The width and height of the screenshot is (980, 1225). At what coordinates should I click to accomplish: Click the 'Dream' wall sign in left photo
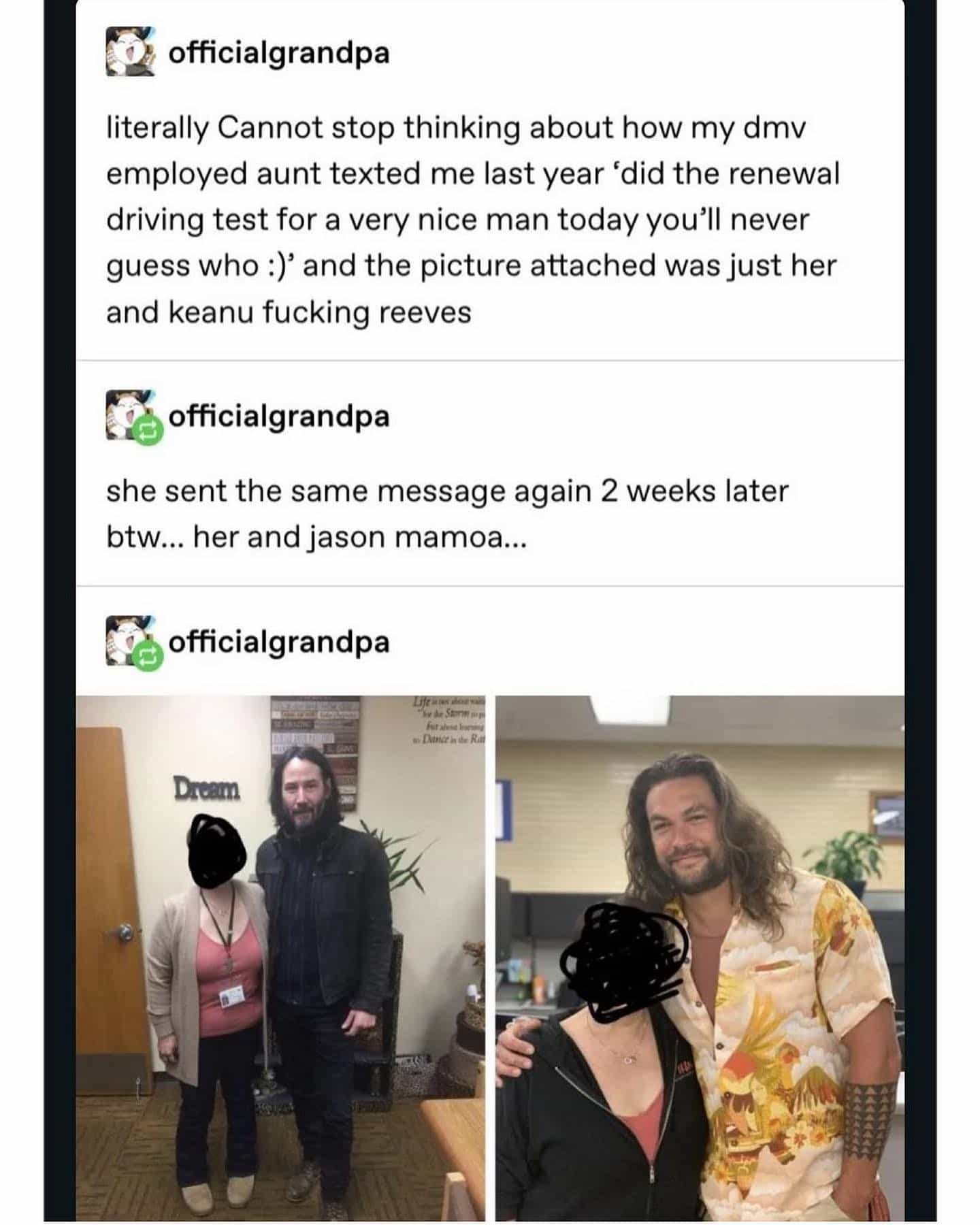point(207,789)
